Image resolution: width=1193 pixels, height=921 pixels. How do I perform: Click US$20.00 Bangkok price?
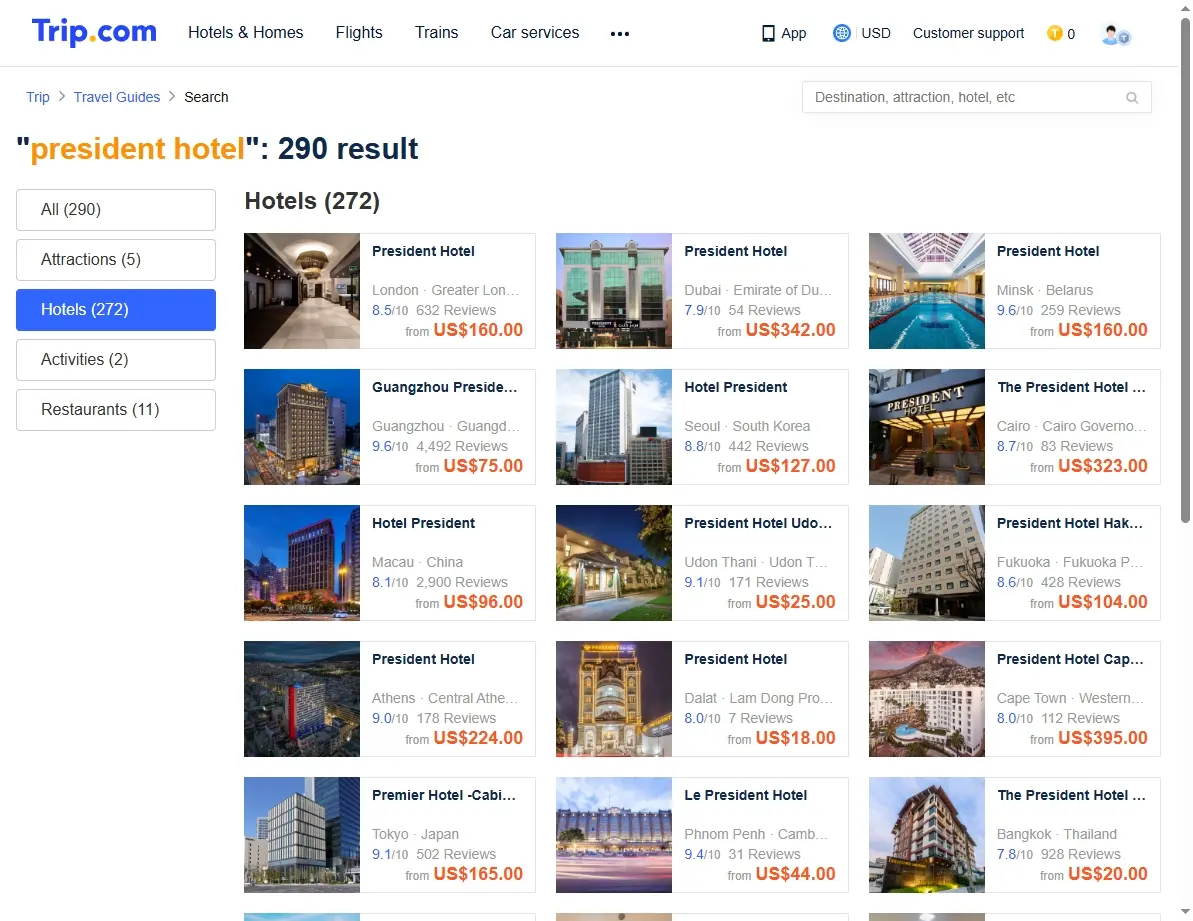(1108, 875)
